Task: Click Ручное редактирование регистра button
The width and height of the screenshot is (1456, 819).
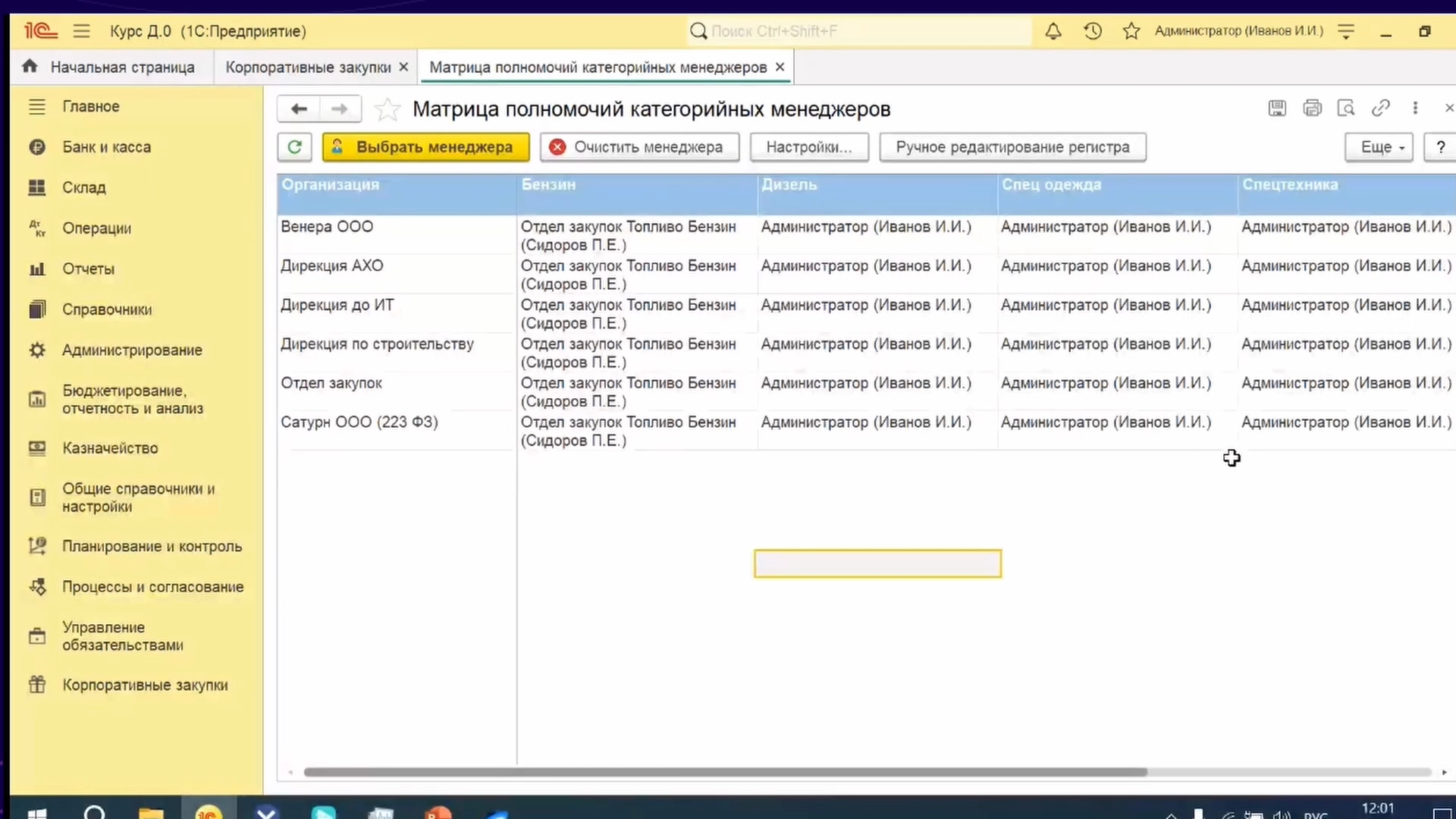Action: pyautogui.click(x=1012, y=147)
